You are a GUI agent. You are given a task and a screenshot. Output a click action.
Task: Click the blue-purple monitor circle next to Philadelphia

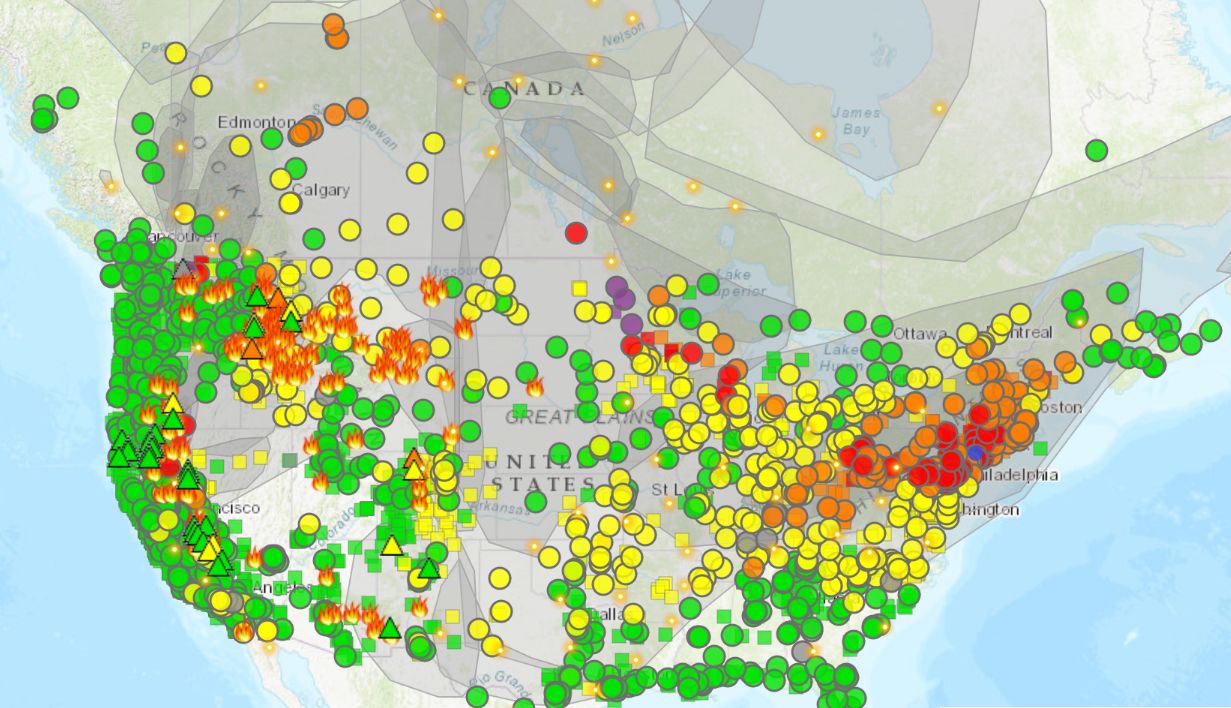pyautogui.click(x=975, y=452)
